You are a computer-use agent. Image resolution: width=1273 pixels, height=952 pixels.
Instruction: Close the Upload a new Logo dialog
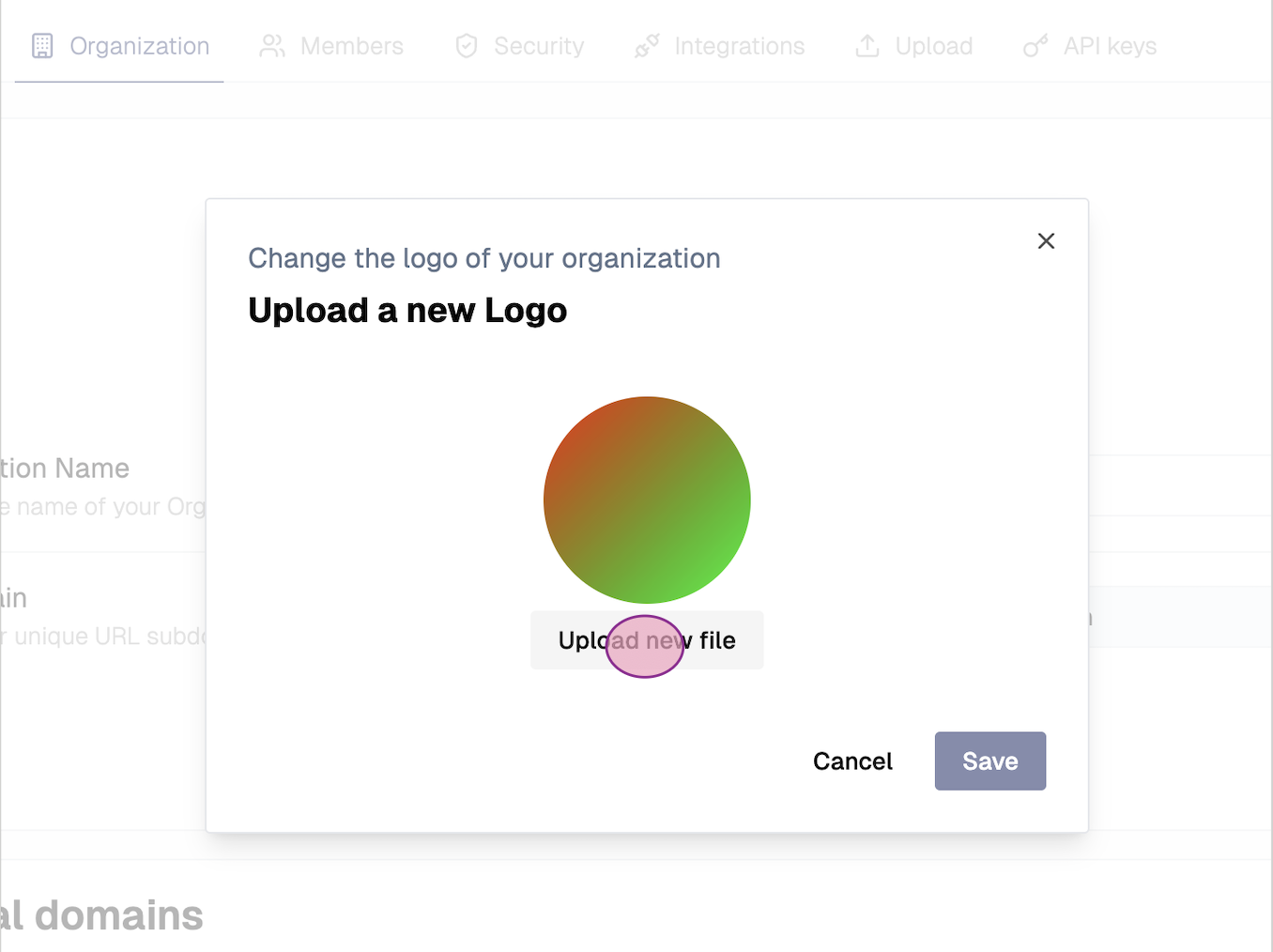(1046, 241)
